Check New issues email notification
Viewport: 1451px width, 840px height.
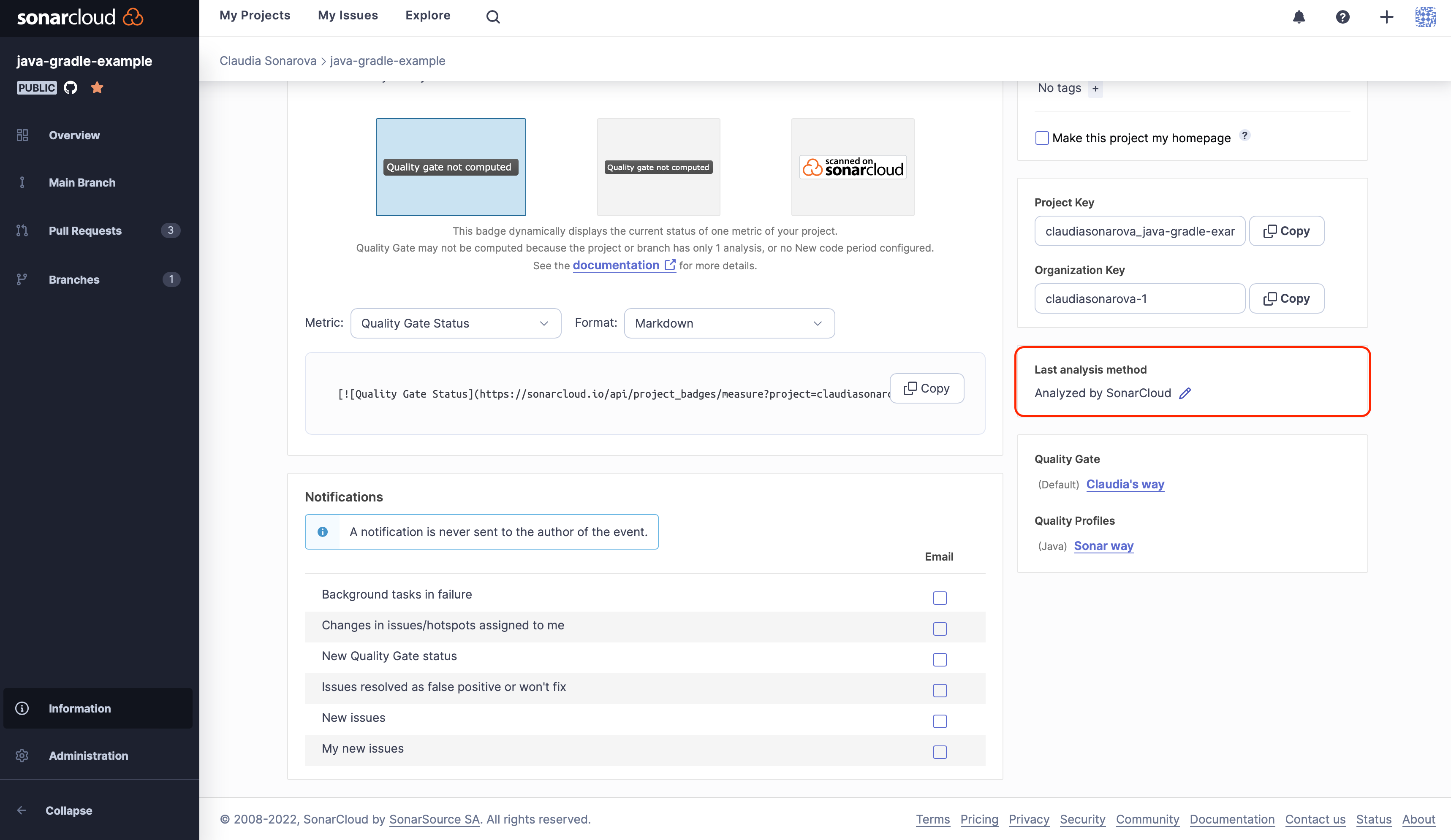click(940, 721)
